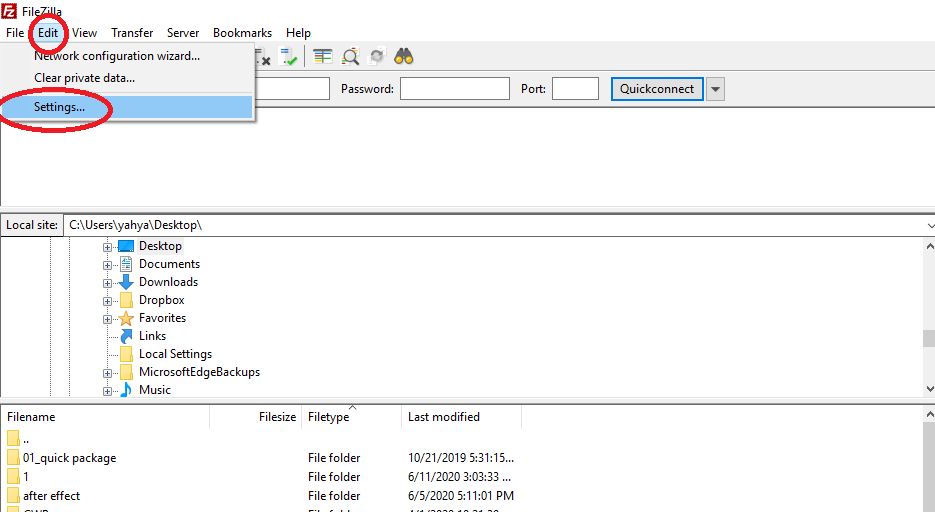
Task: Expand the MicrosoftEdgeBackups tree node
Action: click(107, 373)
